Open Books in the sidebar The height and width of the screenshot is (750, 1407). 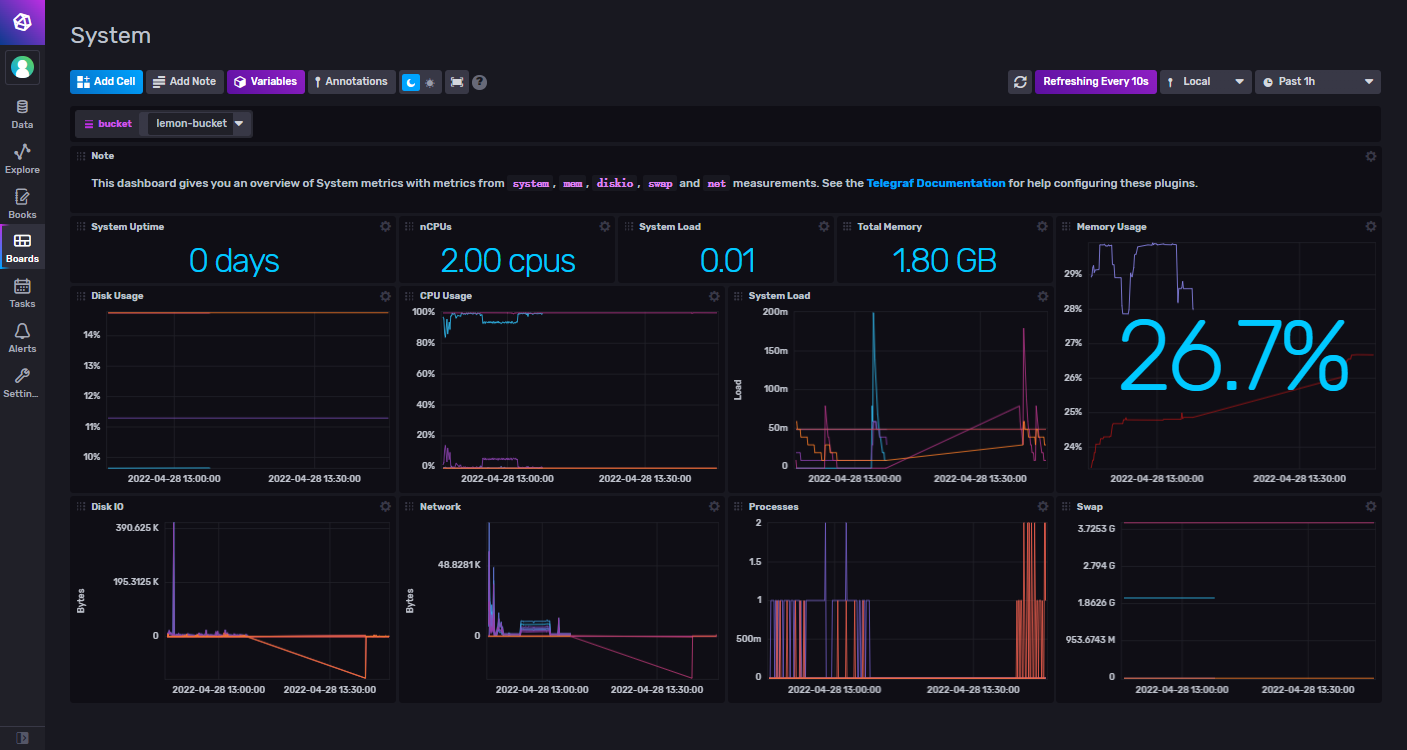pos(22,204)
